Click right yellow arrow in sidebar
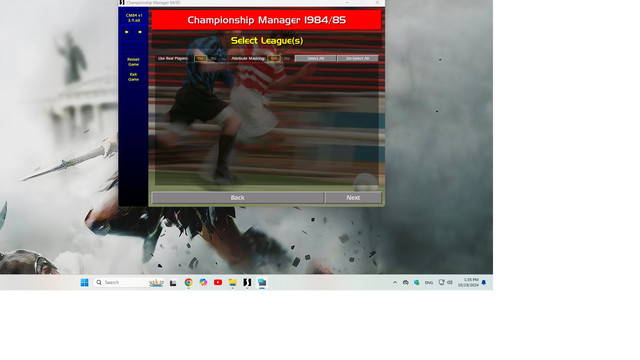 pos(140,32)
